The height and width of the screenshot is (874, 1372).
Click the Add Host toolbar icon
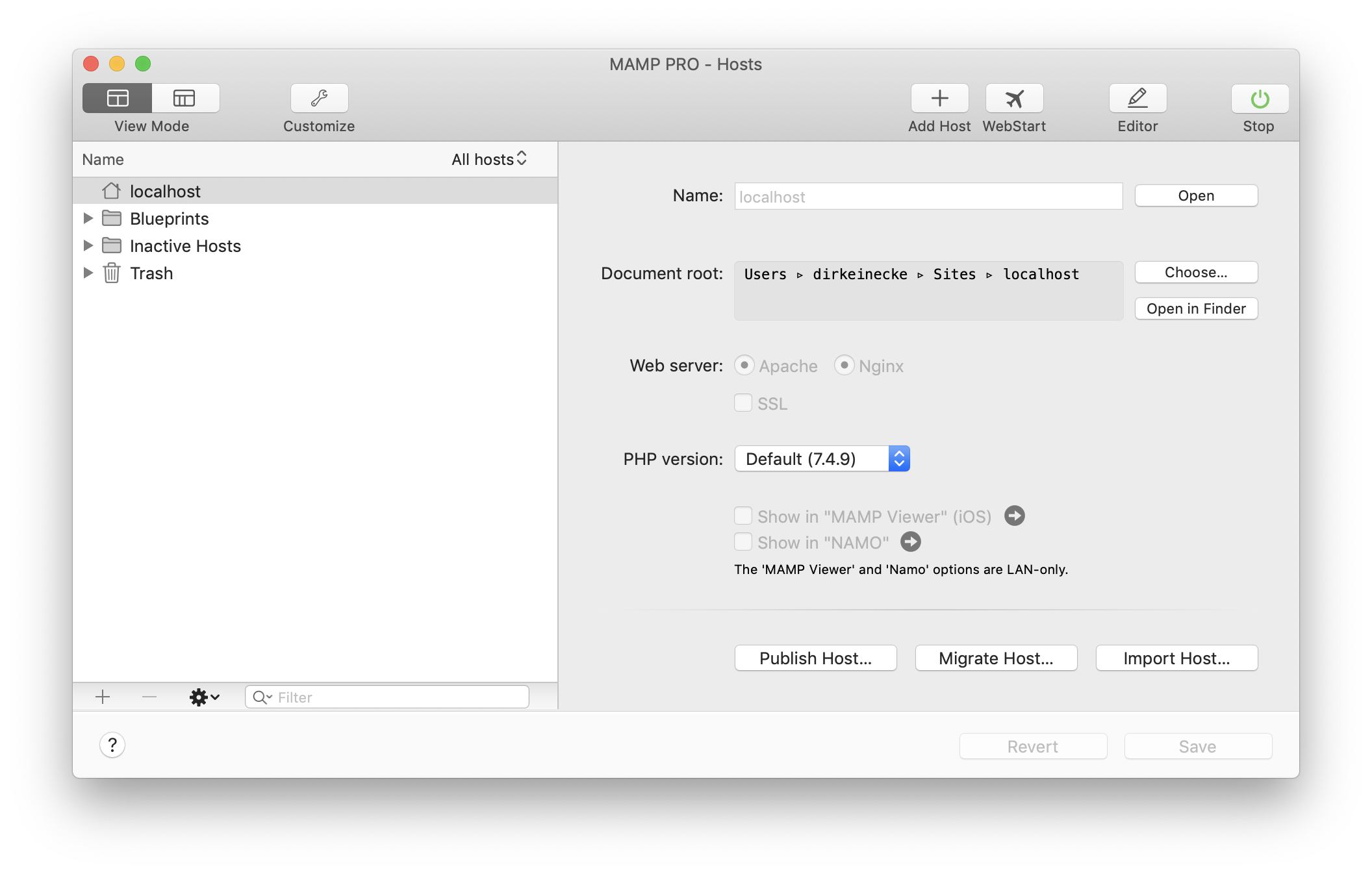coord(939,98)
